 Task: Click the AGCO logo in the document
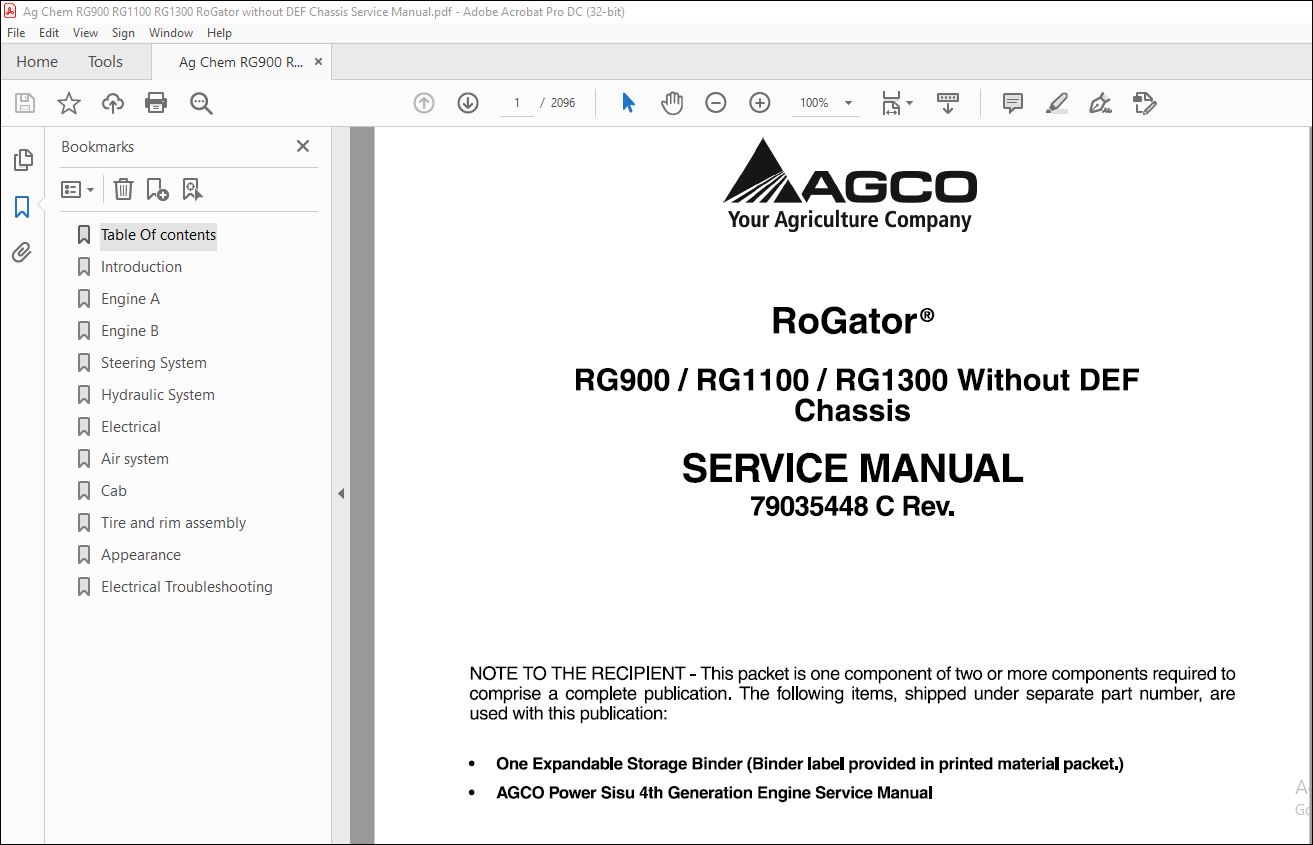850,185
